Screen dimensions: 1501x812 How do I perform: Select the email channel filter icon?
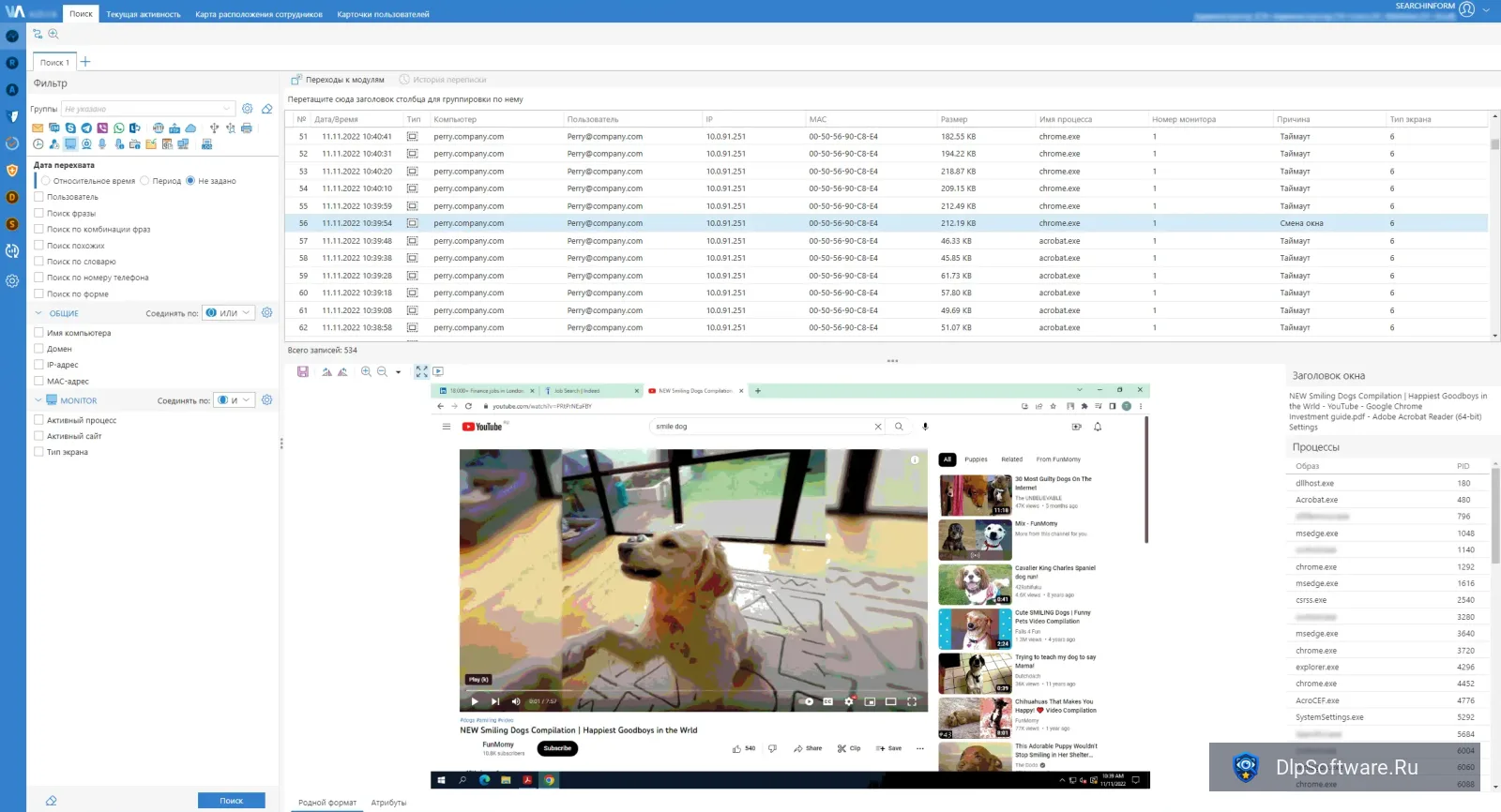point(38,128)
